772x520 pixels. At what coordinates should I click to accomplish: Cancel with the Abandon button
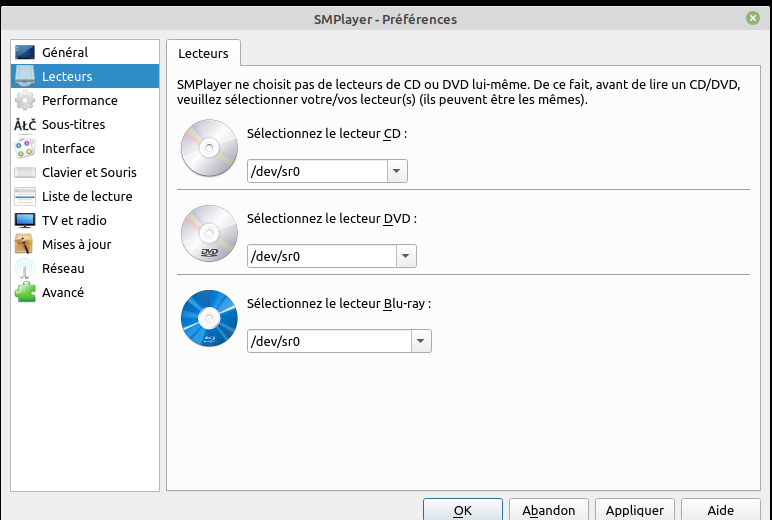pyautogui.click(x=548, y=510)
